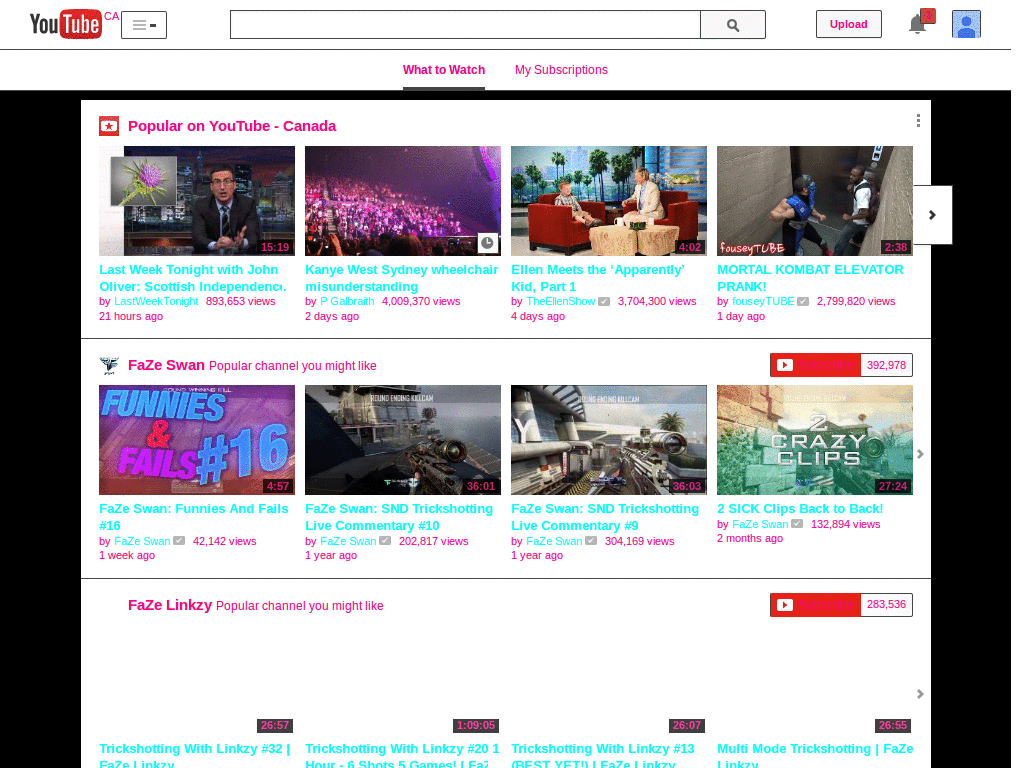Click Watch Later clock on Kanye thumbnail
1024x768 pixels.
tap(487, 243)
